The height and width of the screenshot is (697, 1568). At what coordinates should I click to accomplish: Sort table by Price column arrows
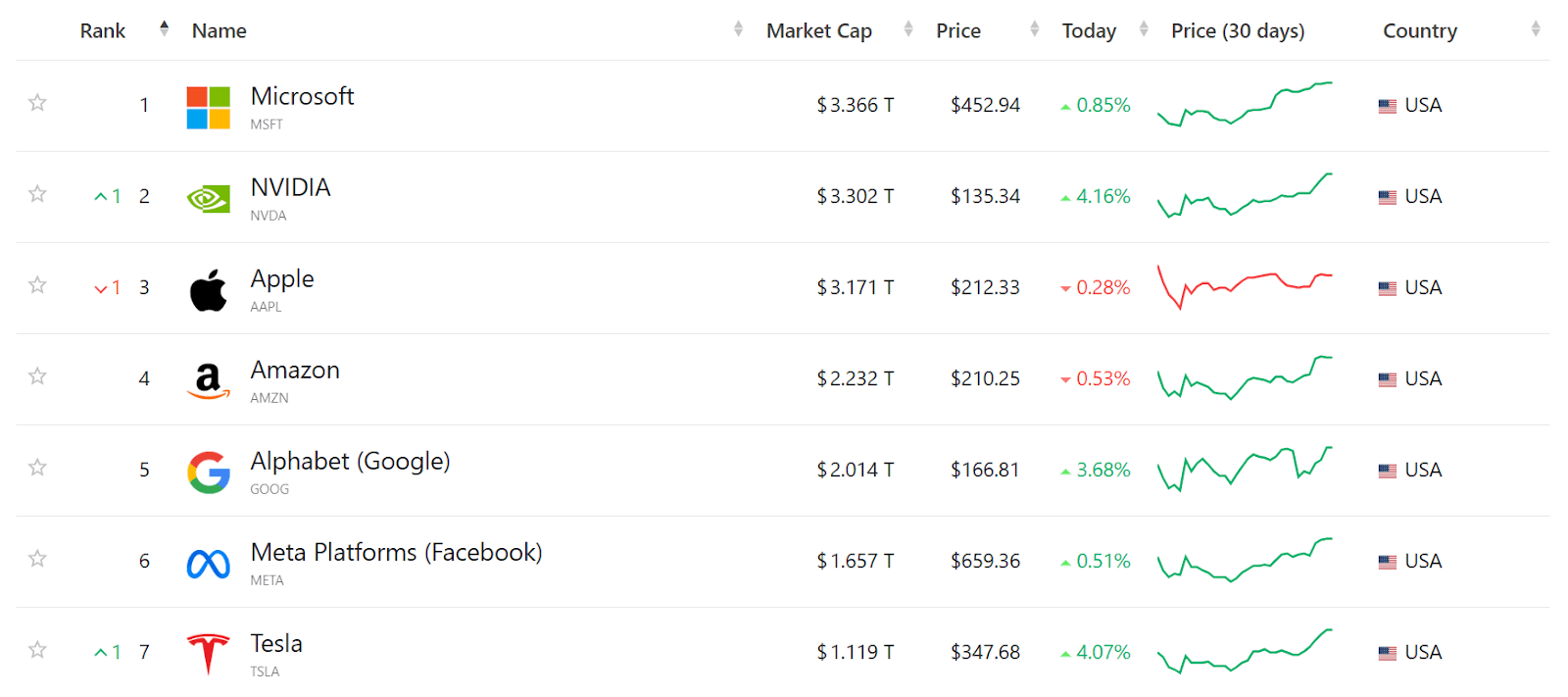(1035, 29)
